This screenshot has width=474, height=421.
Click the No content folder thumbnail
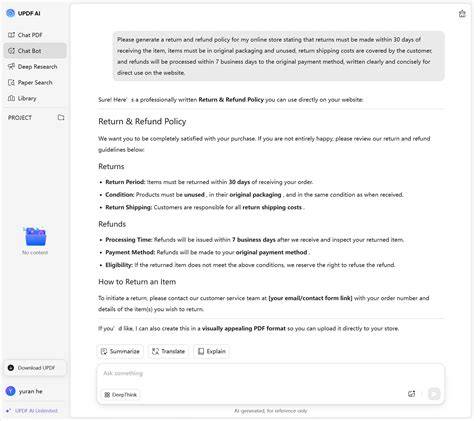(x=35, y=237)
